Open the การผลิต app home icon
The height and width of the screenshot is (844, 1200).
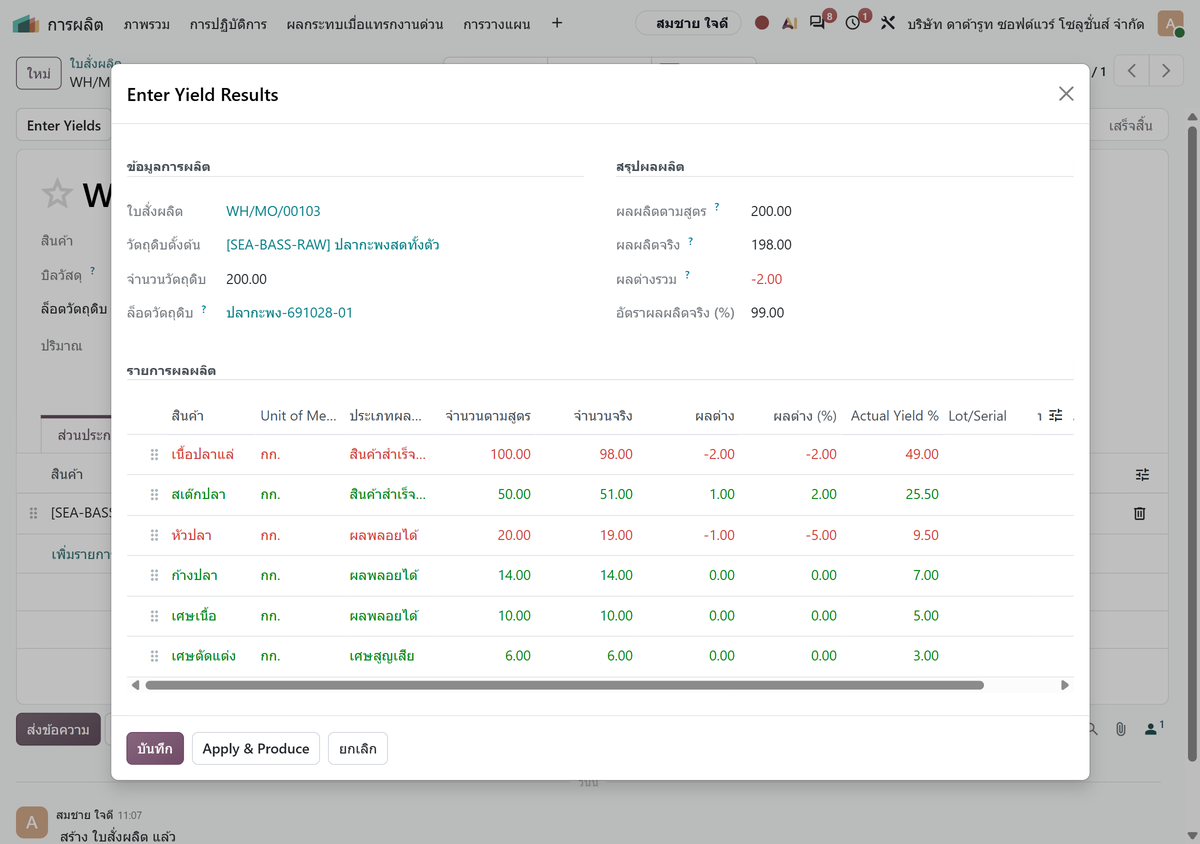tap(26, 23)
